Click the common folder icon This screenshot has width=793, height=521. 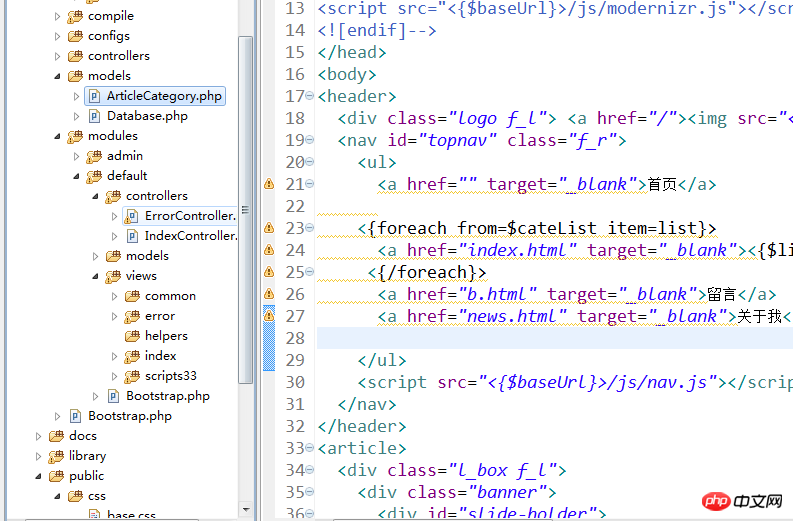tap(132, 296)
